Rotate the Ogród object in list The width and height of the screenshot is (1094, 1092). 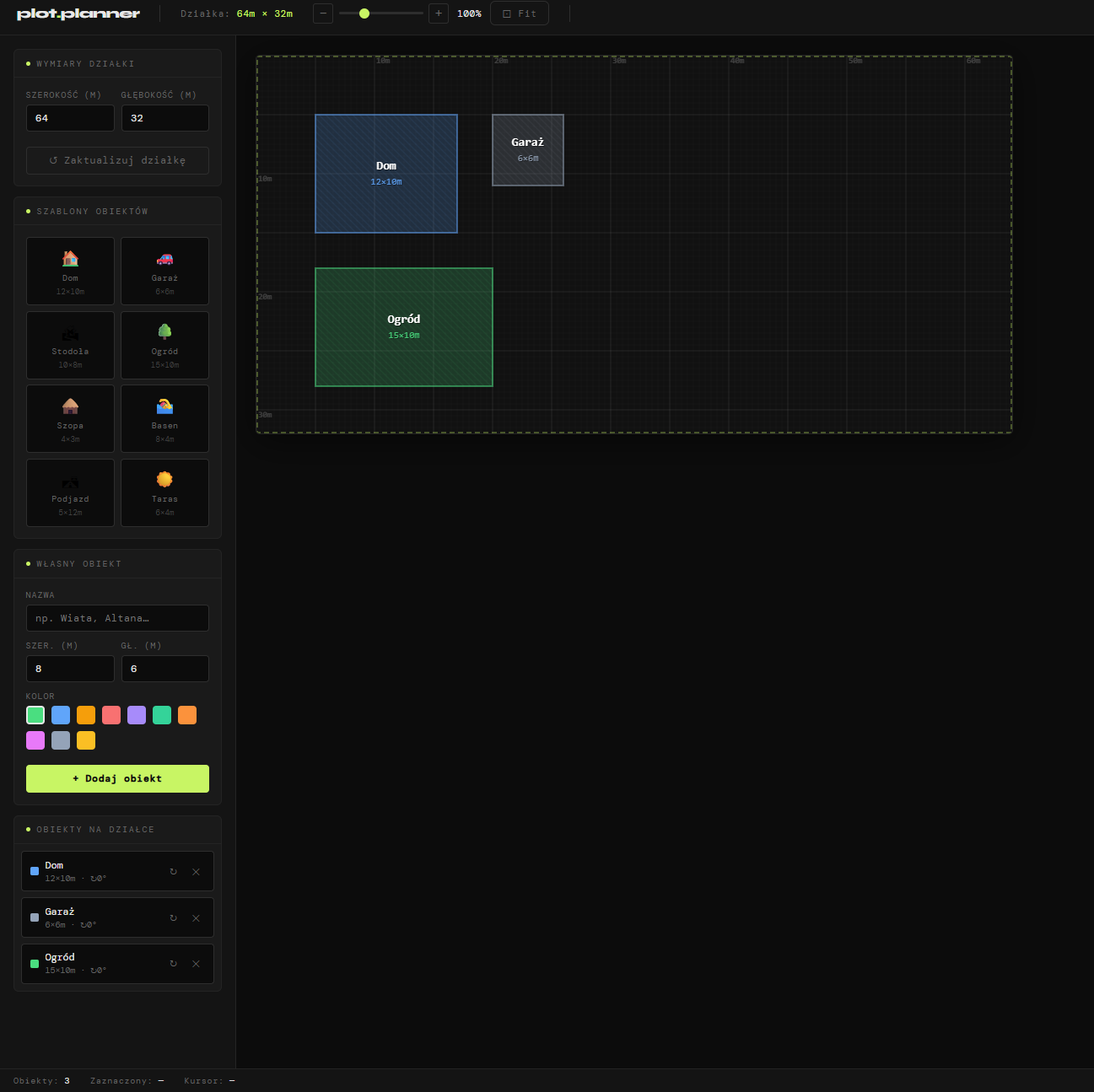pos(174,964)
